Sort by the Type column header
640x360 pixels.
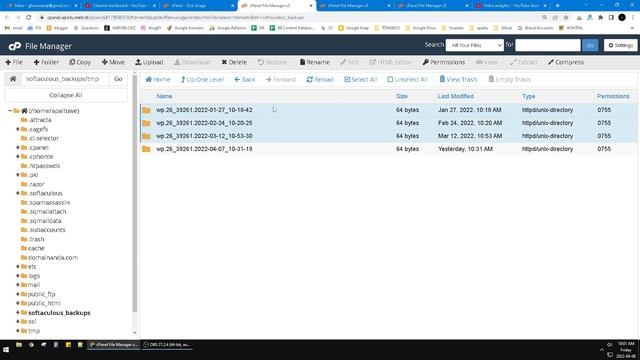tap(528, 96)
